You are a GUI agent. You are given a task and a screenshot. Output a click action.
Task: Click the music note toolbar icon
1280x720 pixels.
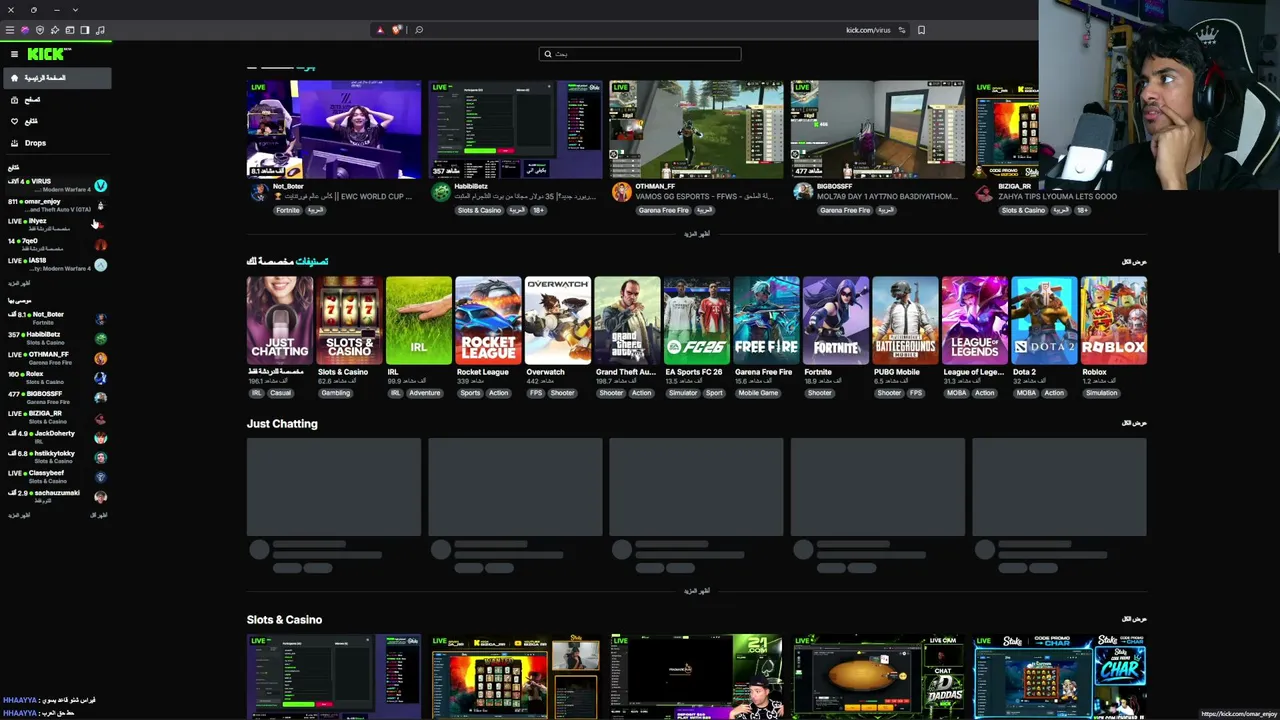[x=100, y=30]
